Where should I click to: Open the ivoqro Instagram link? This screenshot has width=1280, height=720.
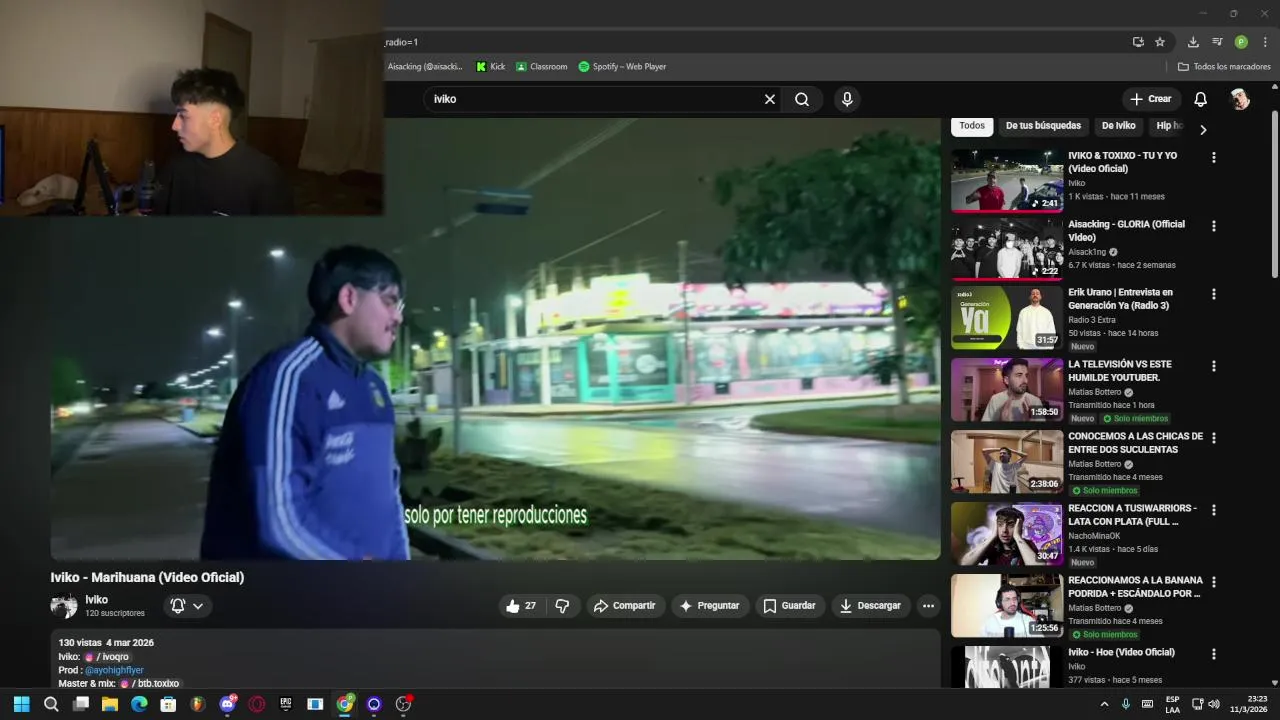109,657
